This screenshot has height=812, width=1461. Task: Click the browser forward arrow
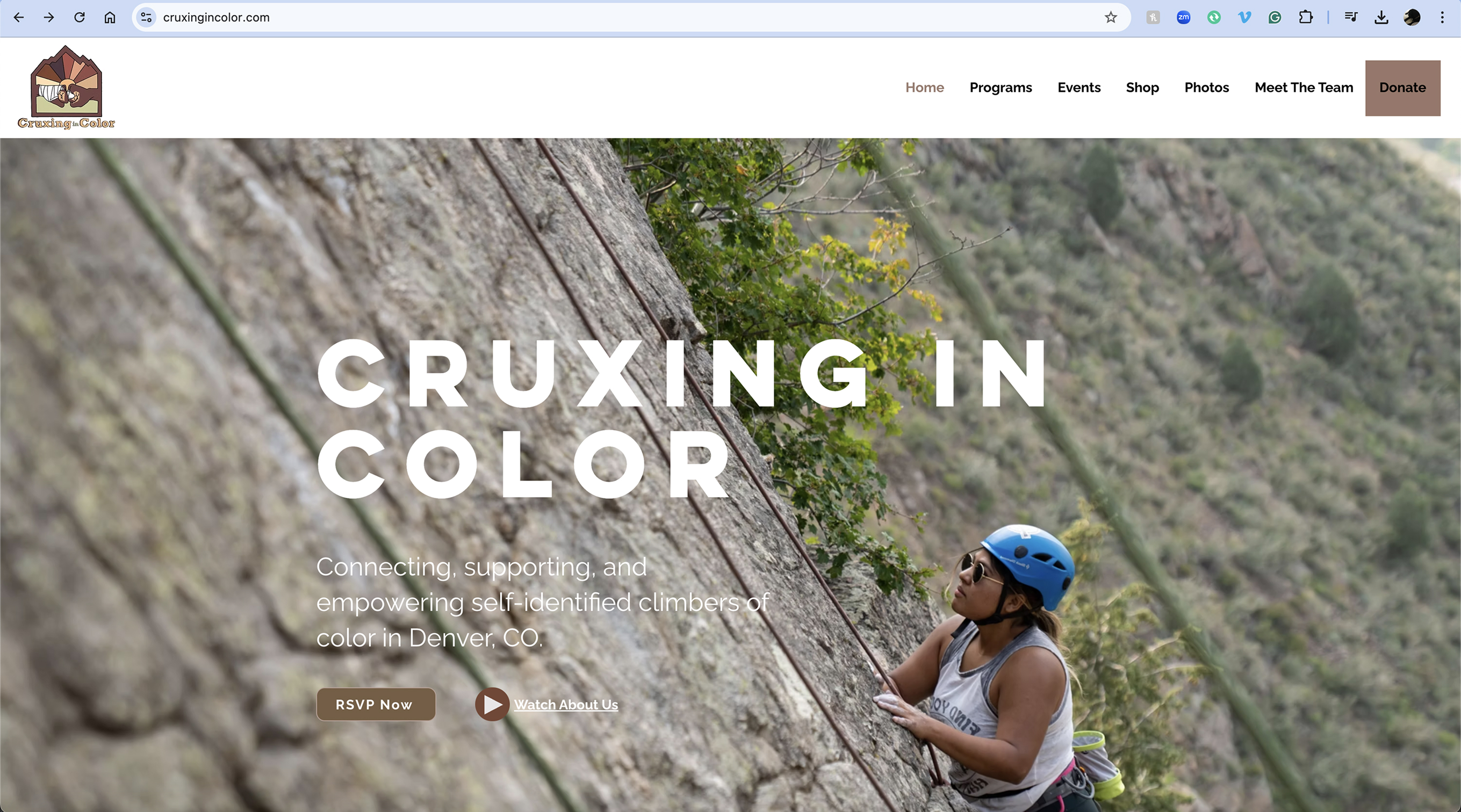49,18
